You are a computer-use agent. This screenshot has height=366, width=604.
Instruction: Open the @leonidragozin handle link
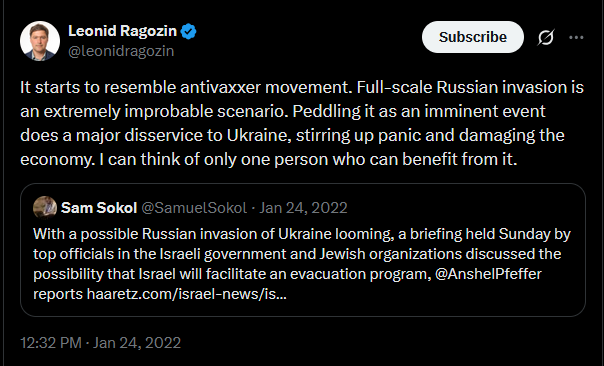(121, 51)
